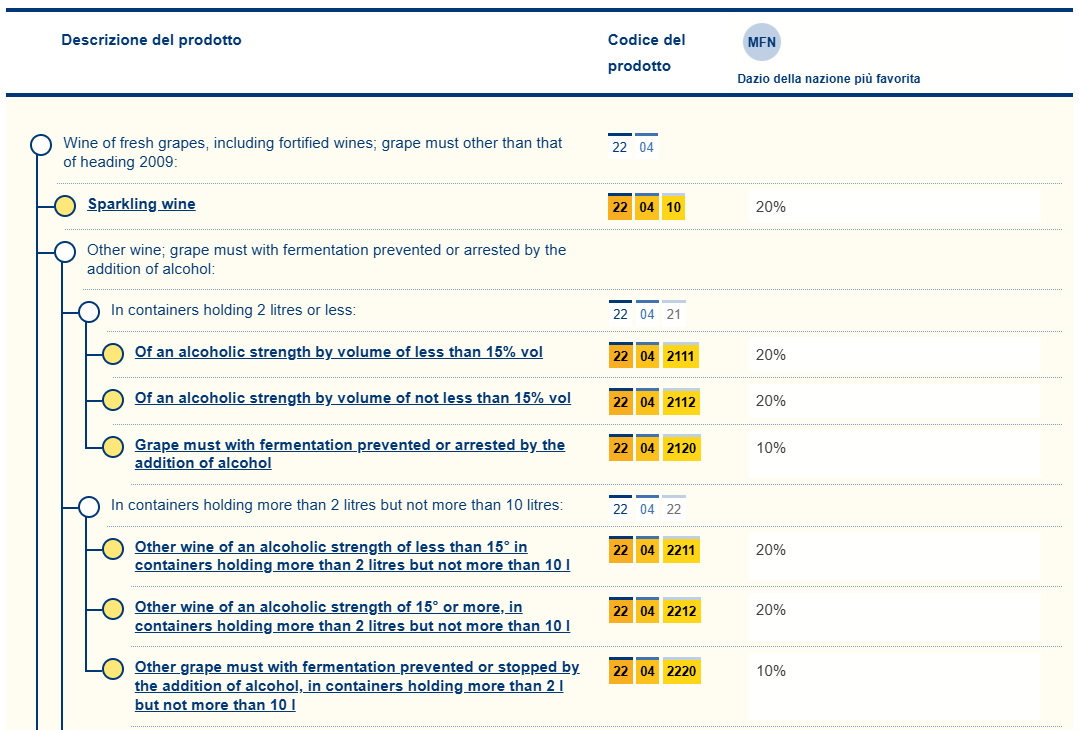
Task: Collapse the Other wine; grape must node
Action: point(65,252)
